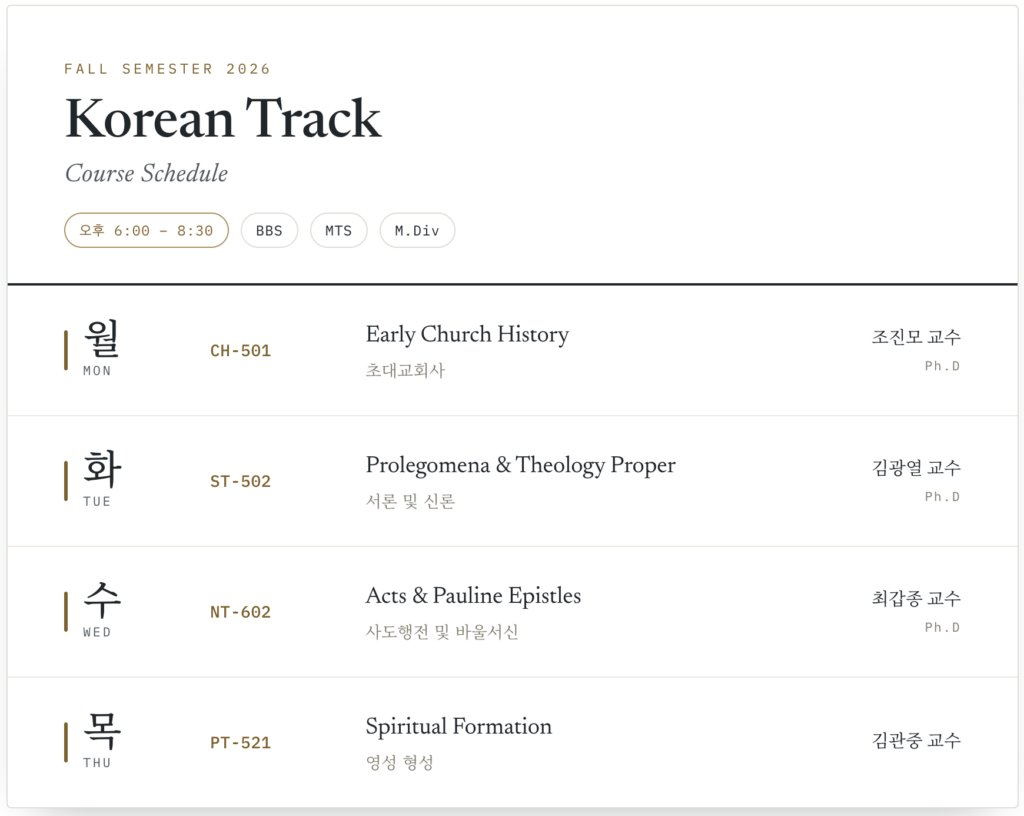Screen dimensions: 1024x816
Task: Click the 수 WED day marker
Action: [101, 609]
